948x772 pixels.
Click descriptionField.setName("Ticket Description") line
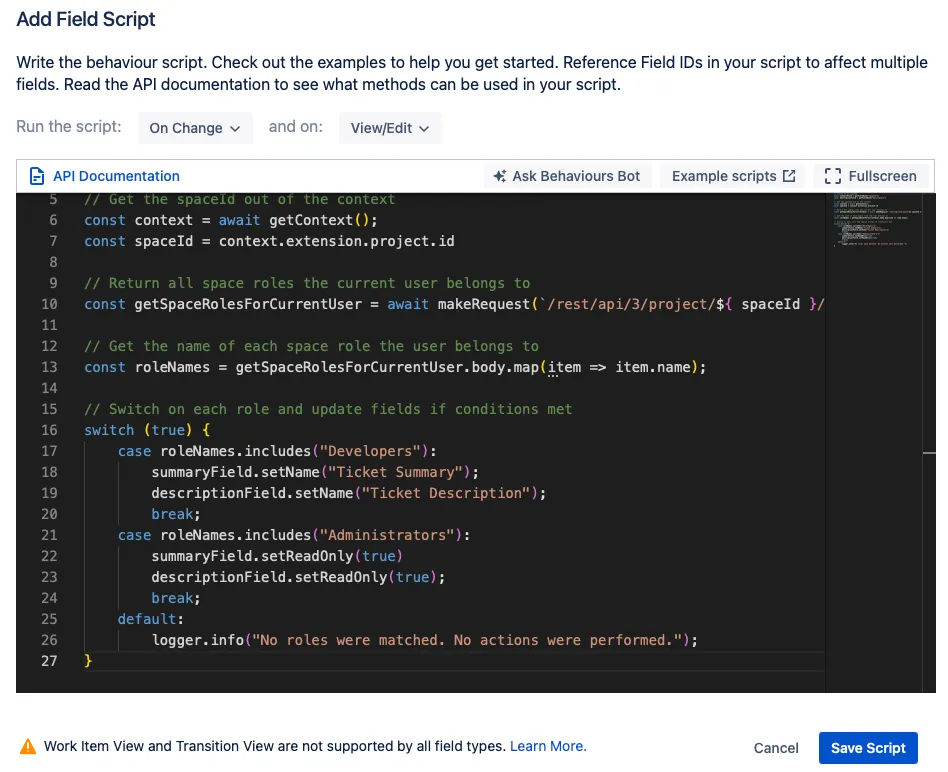349,493
